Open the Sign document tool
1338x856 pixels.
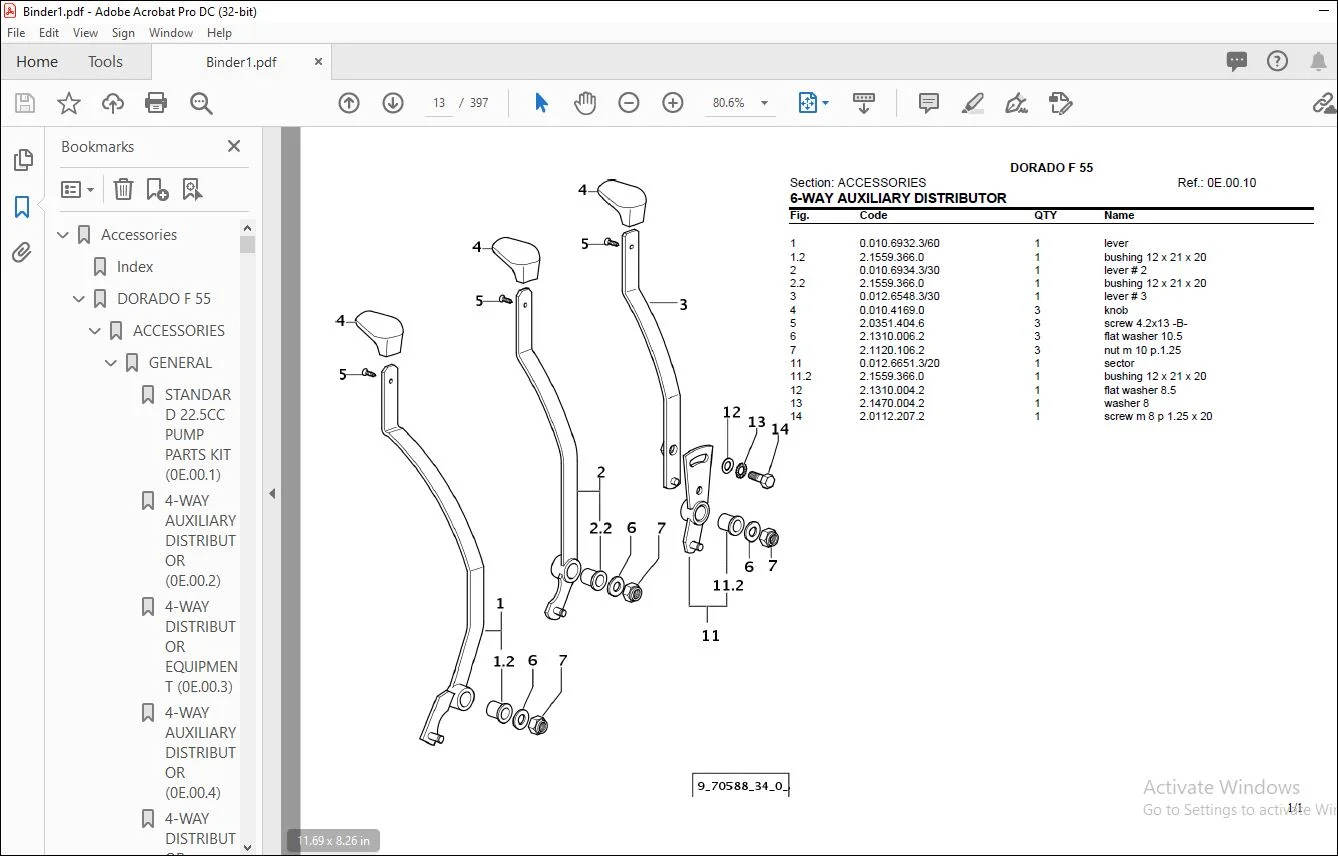pyautogui.click(x=1017, y=103)
